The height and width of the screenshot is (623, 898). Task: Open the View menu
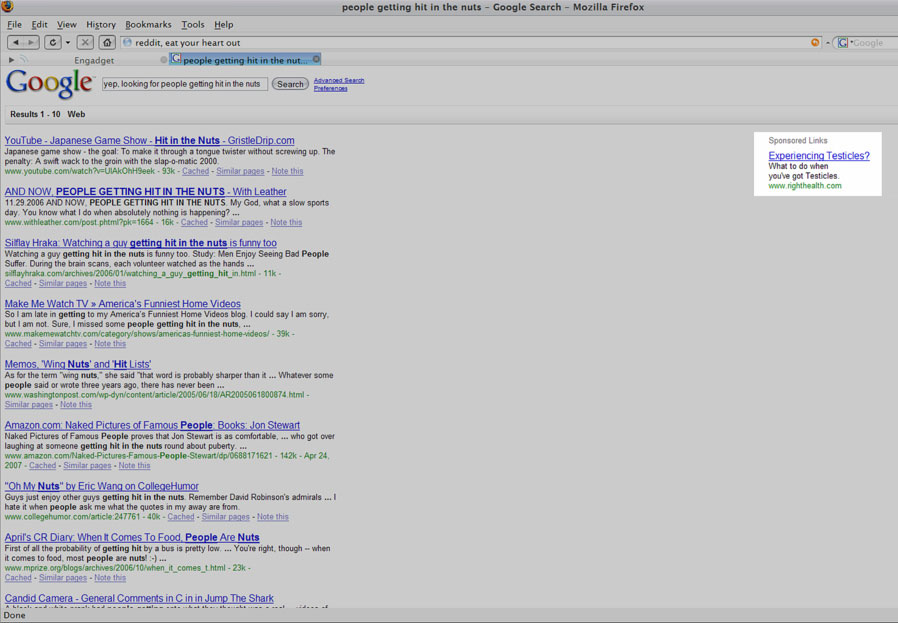click(x=66, y=25)
